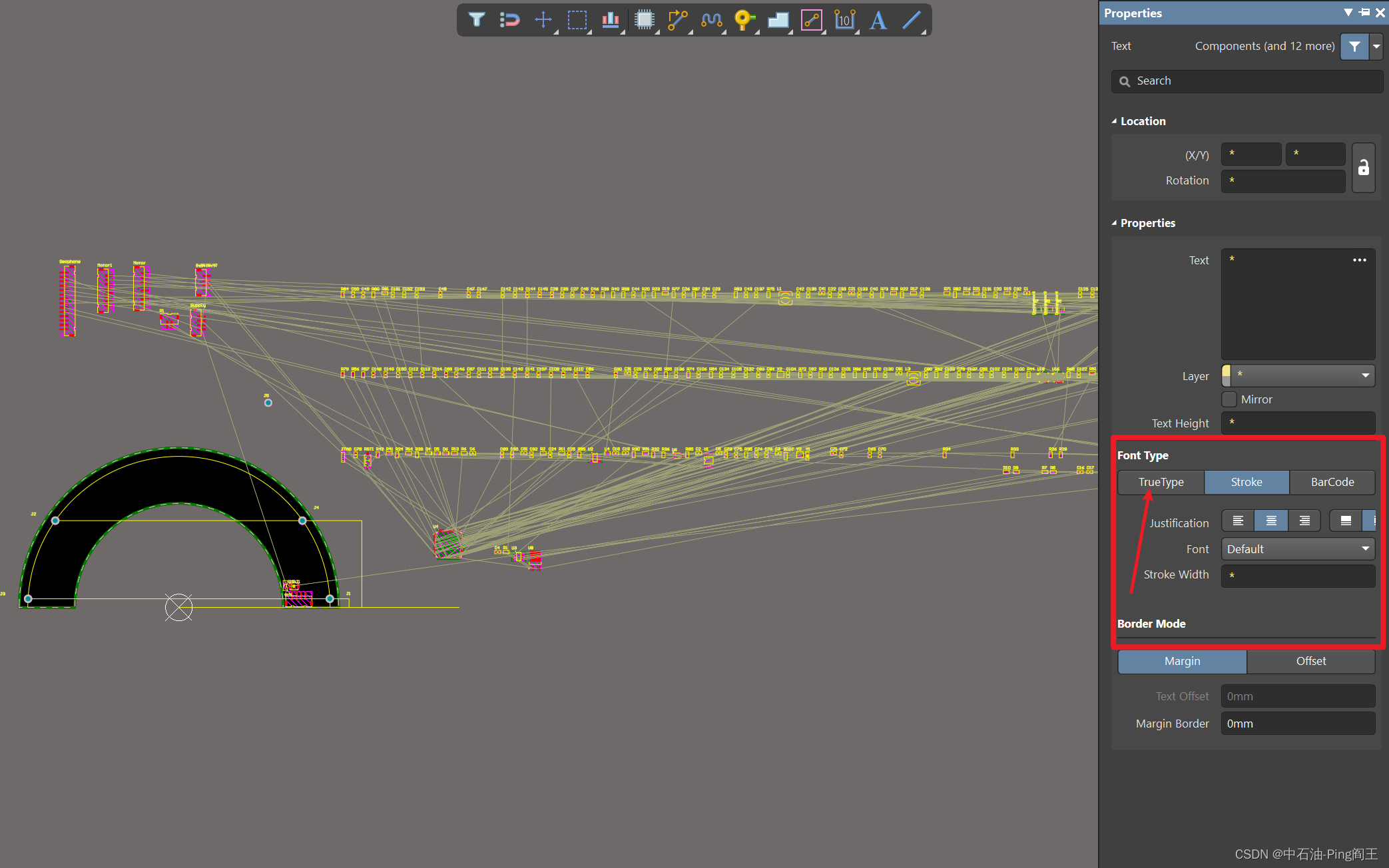Collapse the Location section

[x=1115, y=121]
